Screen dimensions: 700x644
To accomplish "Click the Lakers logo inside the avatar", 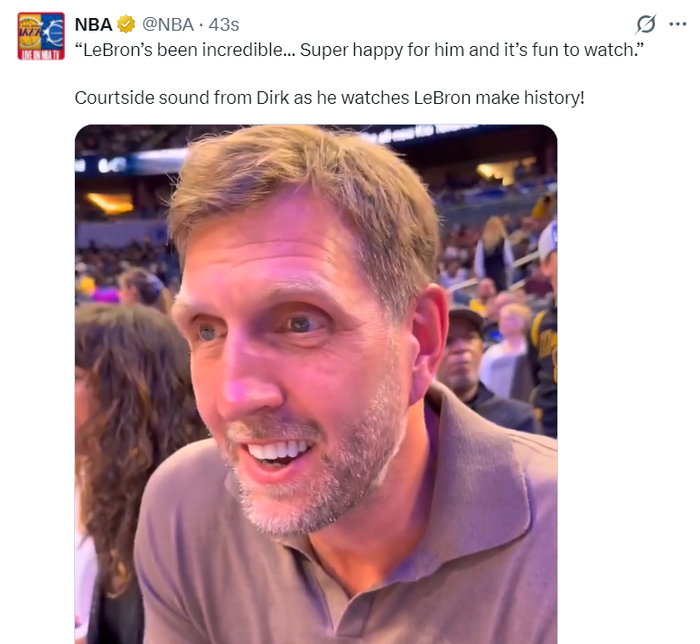I will (31, 33).
